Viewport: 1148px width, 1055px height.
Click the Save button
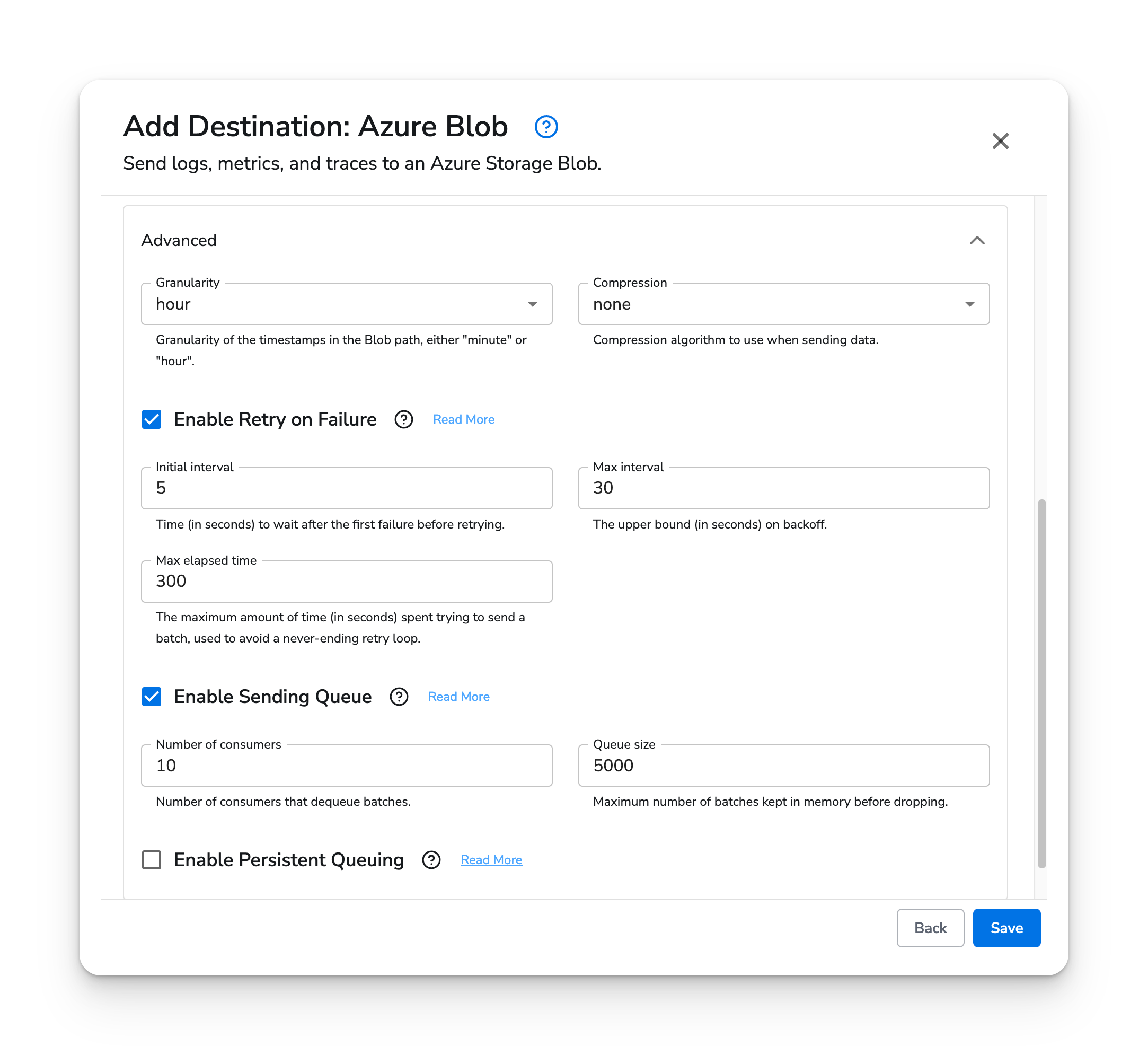point(1006,928)
